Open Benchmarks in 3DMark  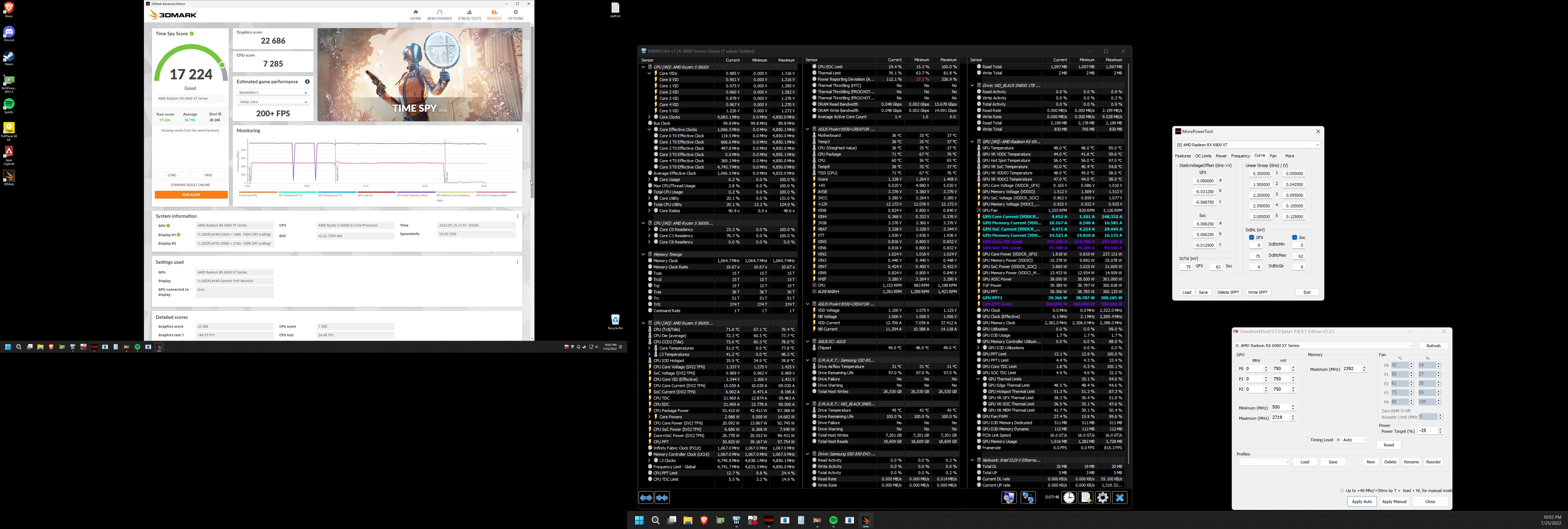pyautogui.click(x=440, y=15)
